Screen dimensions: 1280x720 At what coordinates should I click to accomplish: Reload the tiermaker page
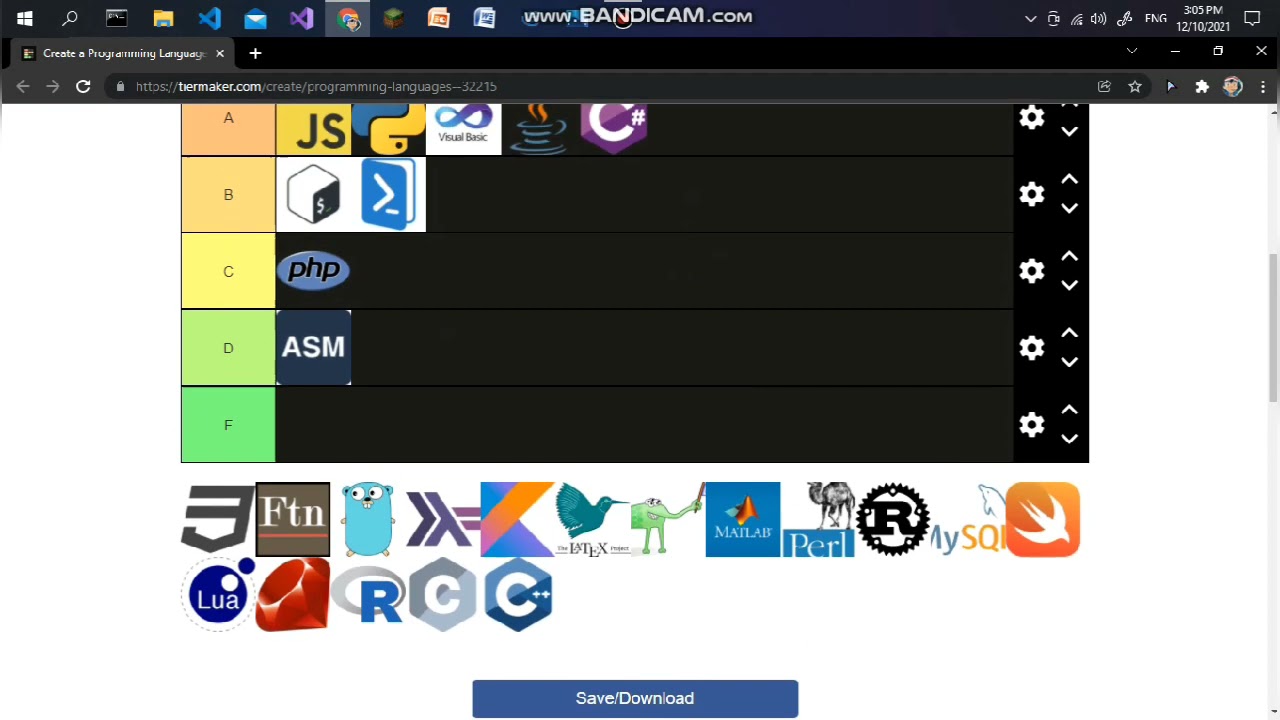83,87
